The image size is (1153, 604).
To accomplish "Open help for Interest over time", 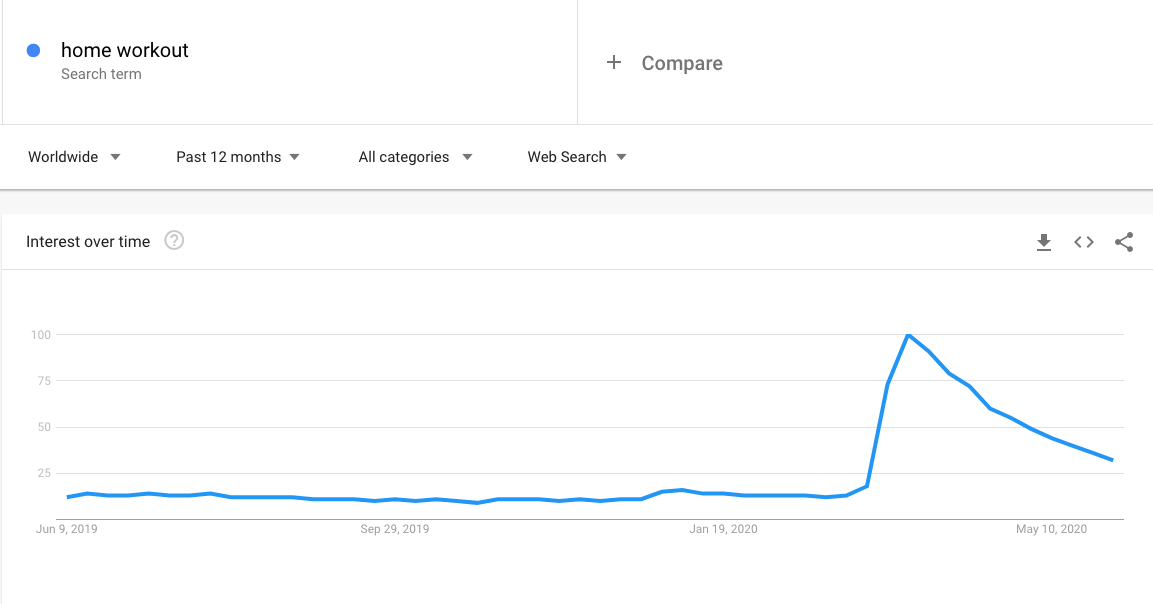I will point(174,241).
